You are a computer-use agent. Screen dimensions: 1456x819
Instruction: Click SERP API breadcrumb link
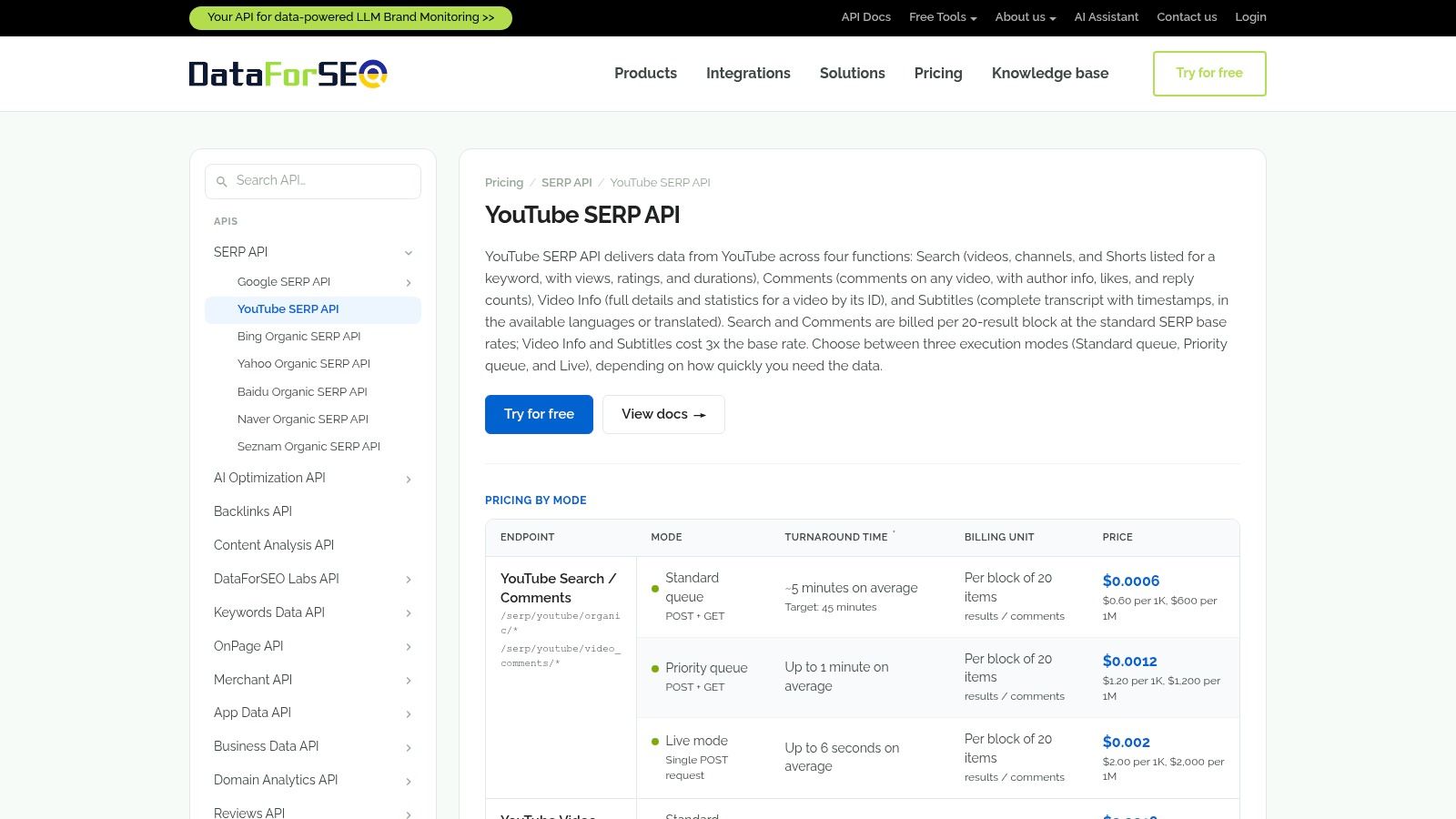point(567,183)
